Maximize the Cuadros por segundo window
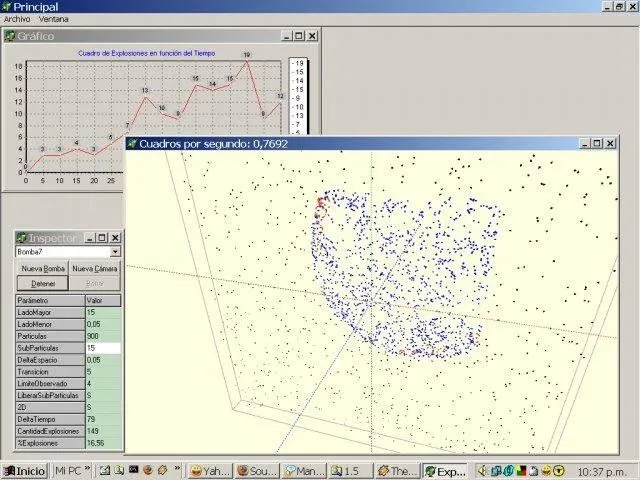Screen dimensions: 640x480 pyautogui.click(x=597, y=143)
